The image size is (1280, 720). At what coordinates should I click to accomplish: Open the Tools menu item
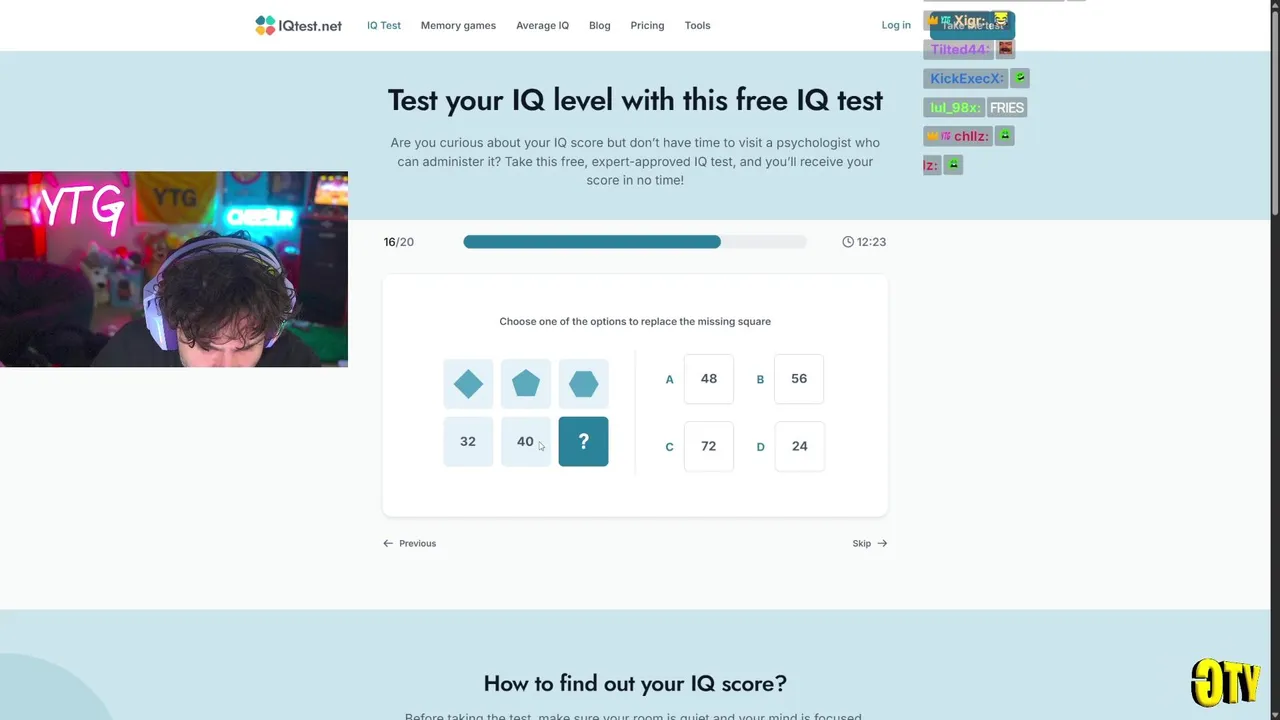click(x=698, y=26)
